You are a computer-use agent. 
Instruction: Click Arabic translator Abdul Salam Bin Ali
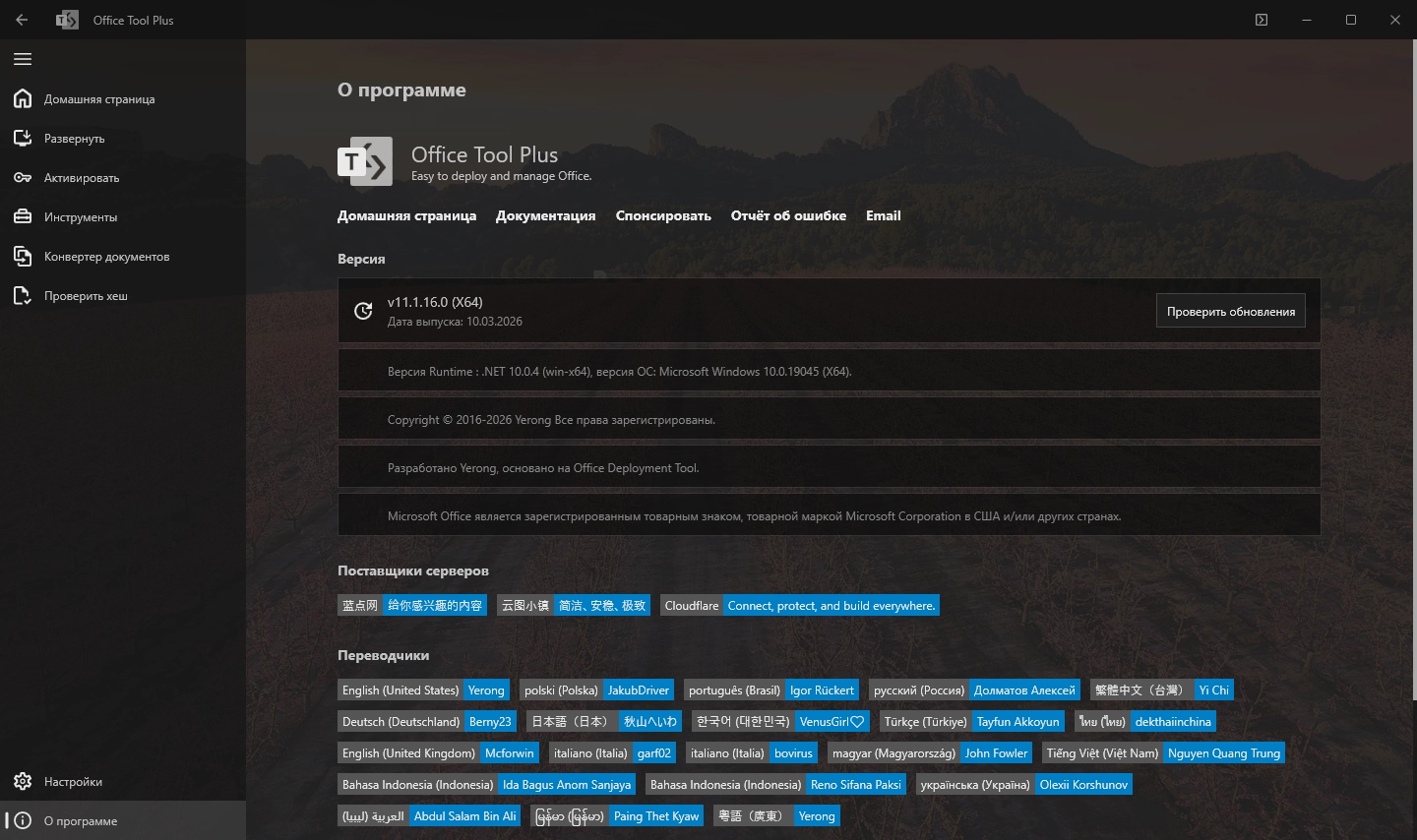tap(464, 815)
